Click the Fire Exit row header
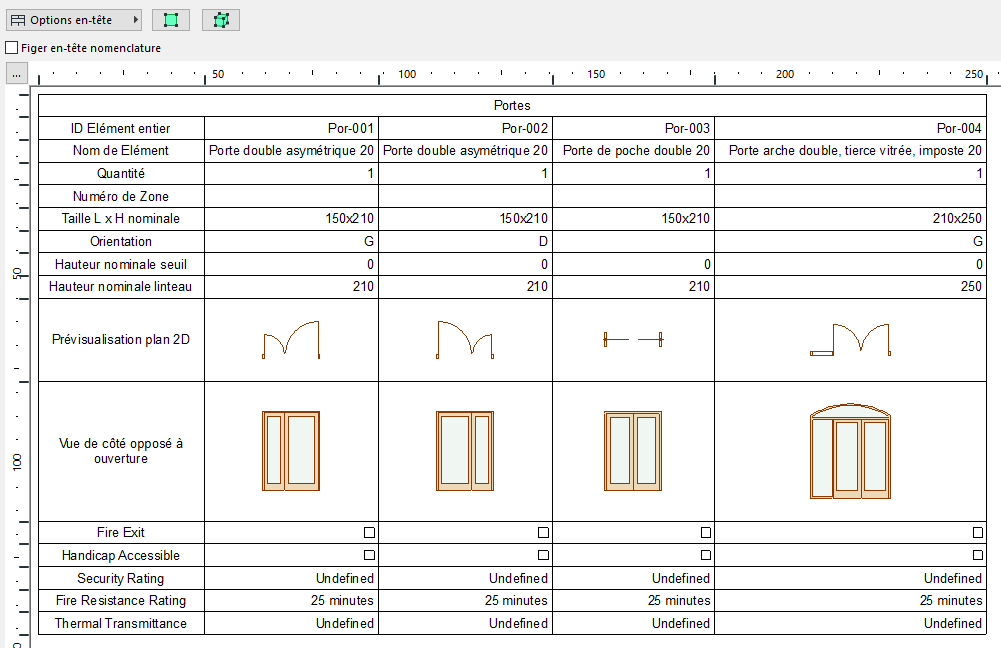 [121, 532]
